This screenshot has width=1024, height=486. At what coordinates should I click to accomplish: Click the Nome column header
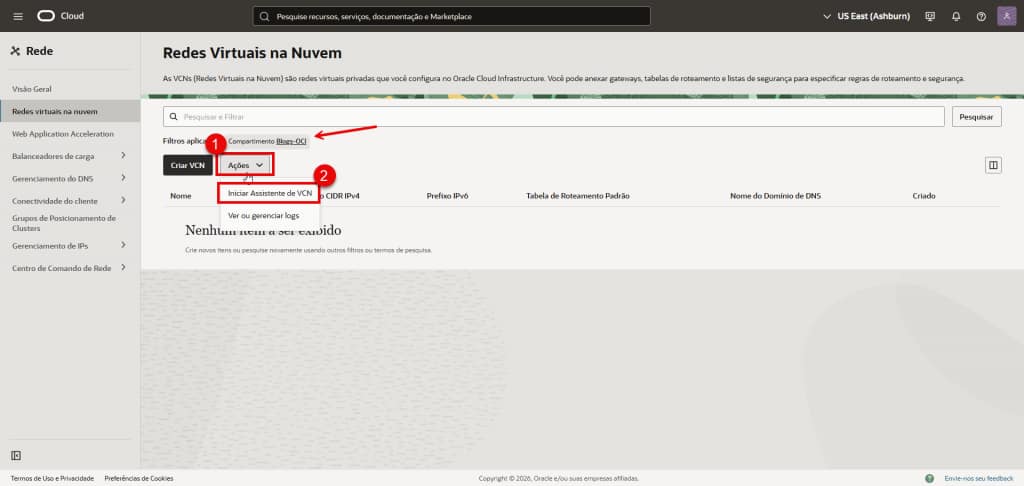coord(181,196)
